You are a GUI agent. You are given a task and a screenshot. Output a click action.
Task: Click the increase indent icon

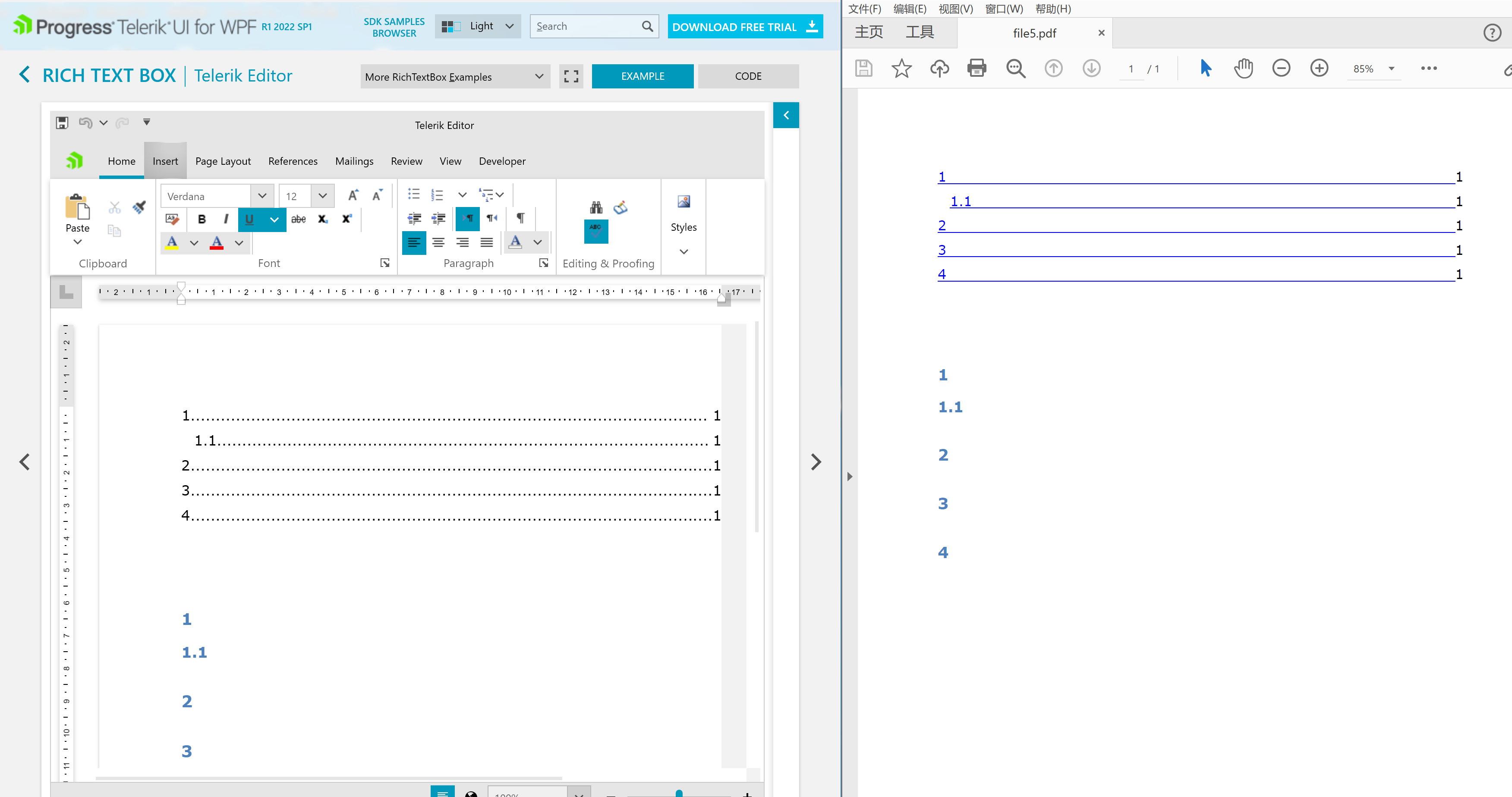tap(438, 219)
